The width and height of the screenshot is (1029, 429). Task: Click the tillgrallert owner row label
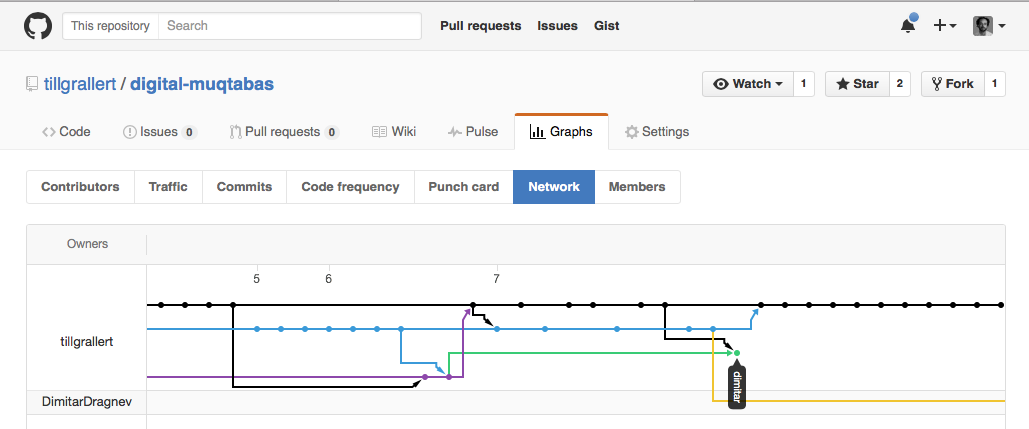(x=87, y=342)
